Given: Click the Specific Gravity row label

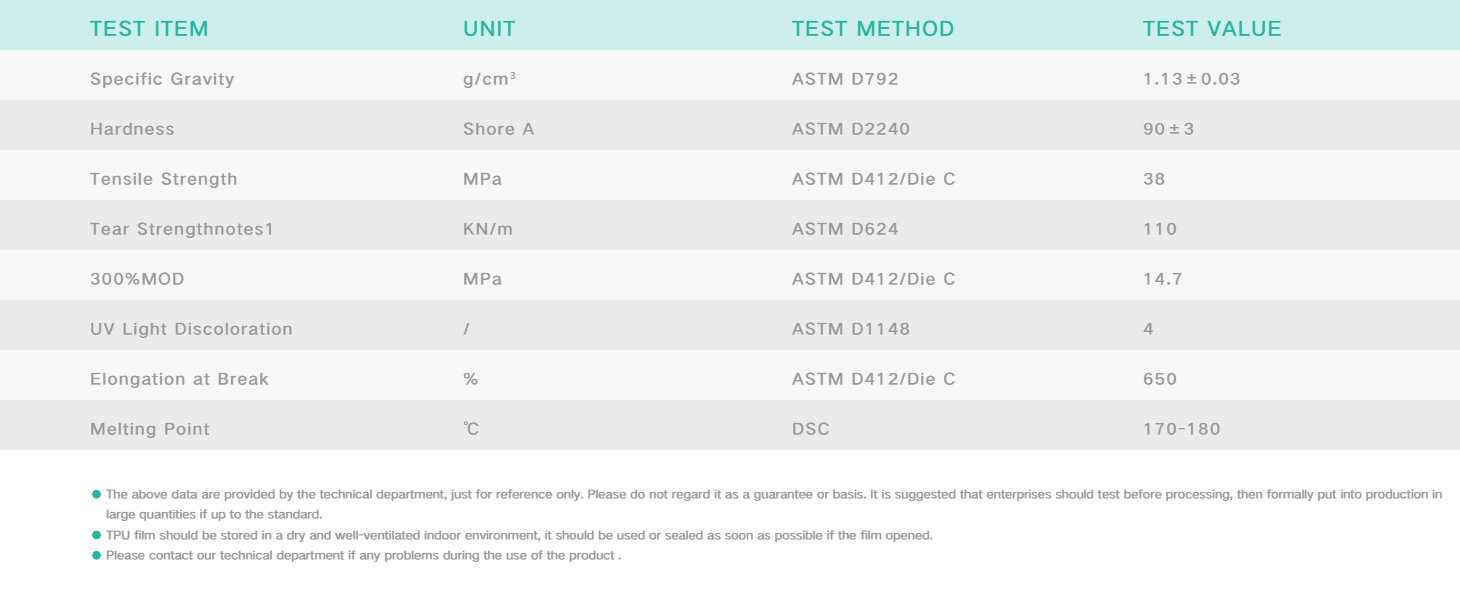Looking at the screenshot, I should click(162, 79).
